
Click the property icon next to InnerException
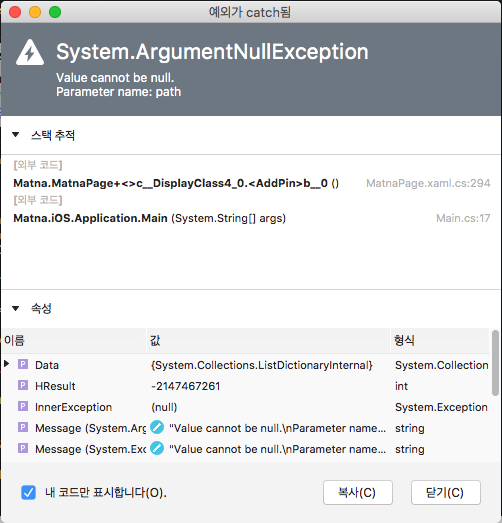coord(23,406)
